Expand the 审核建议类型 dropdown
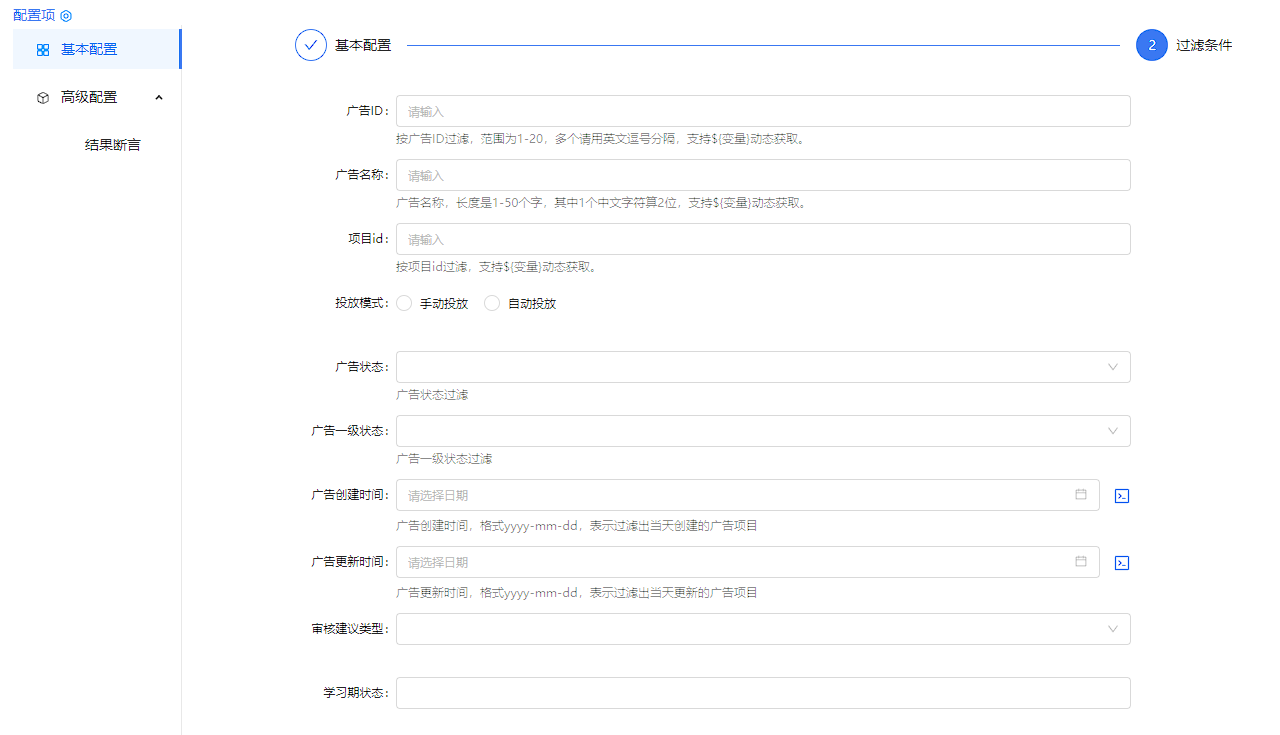The width and height of the screenshot is (1280, 735). [x=762, y=629]
